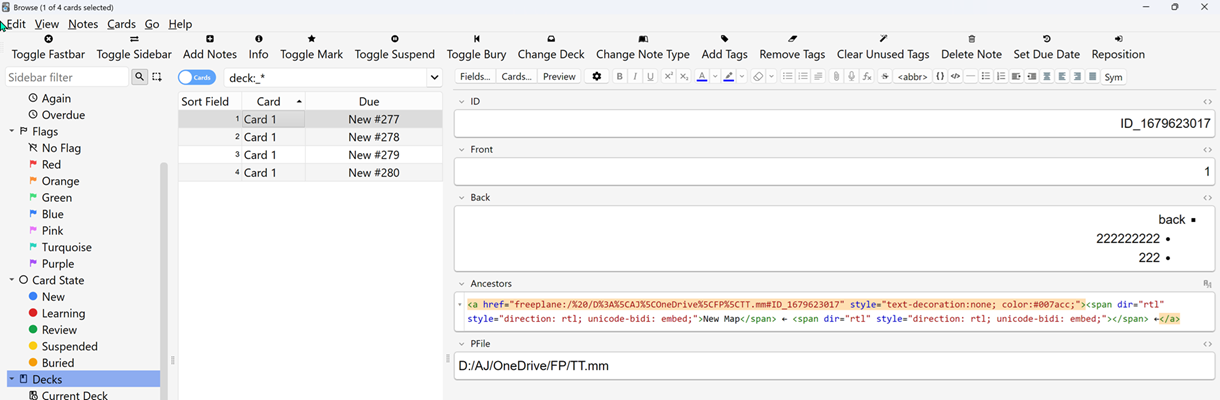Click the Toggle Suspend toolbar icon
The image size is (1220, 400).
pyautogui.click(x=394, y=40)
